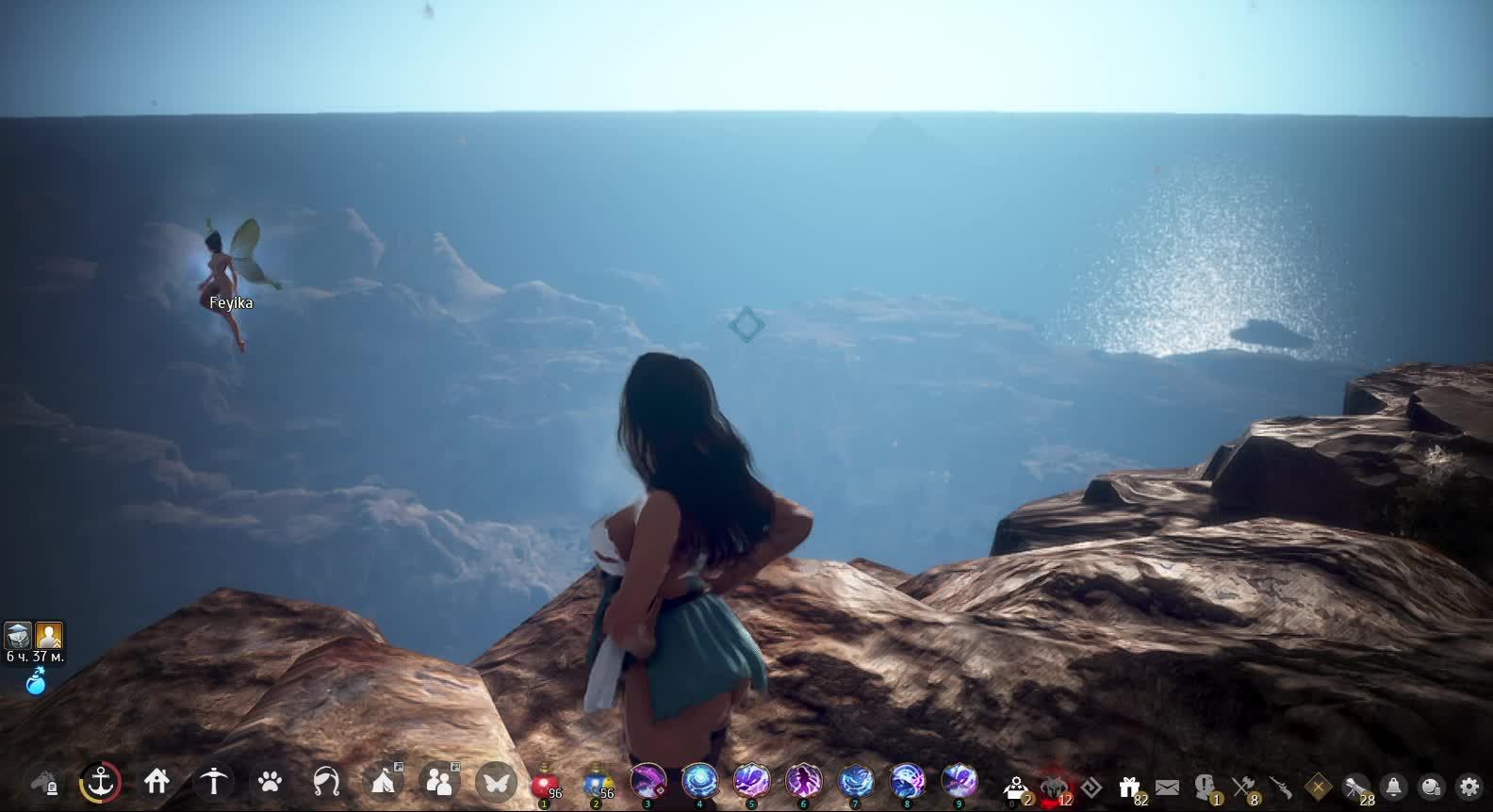Open the two-people party icon
Viewport: 1493px width, 812px height.
439,781
